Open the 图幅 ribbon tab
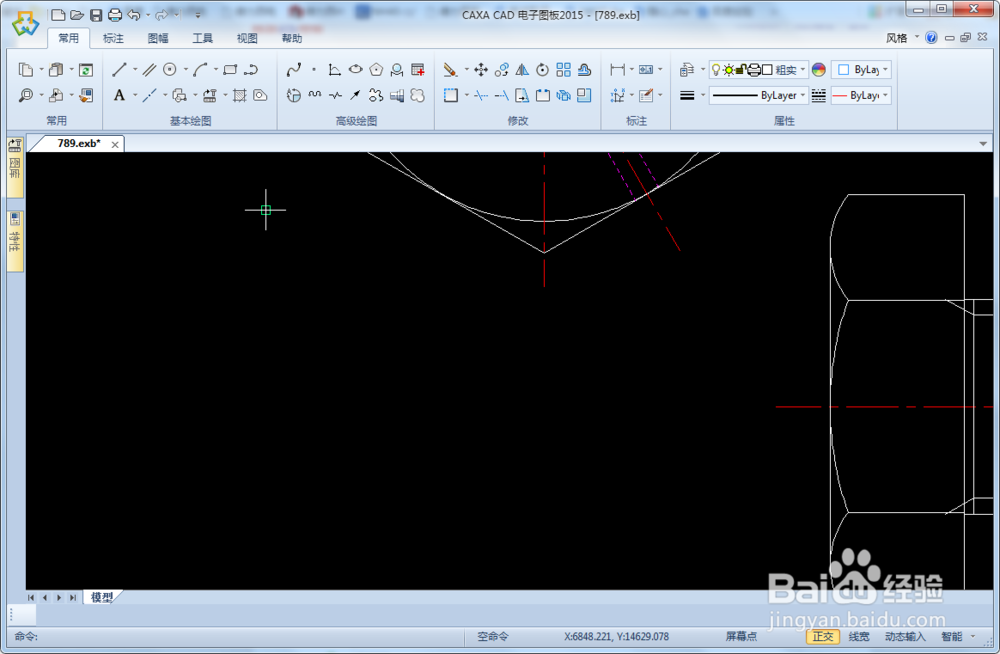The height and width of the screenshot is (654, 1000). coord(158,38)
